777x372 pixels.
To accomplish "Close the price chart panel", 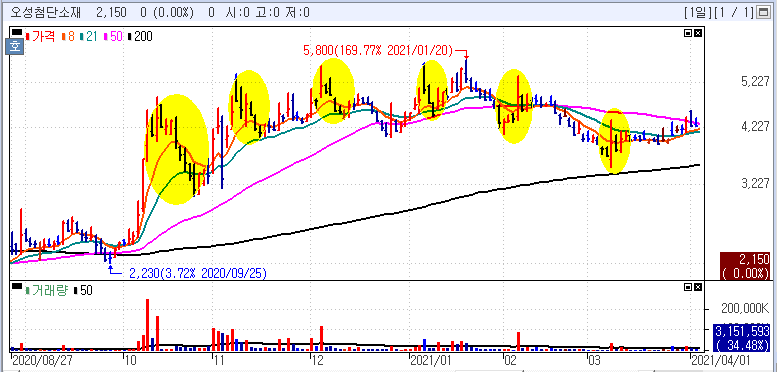I will pos(698,33).
